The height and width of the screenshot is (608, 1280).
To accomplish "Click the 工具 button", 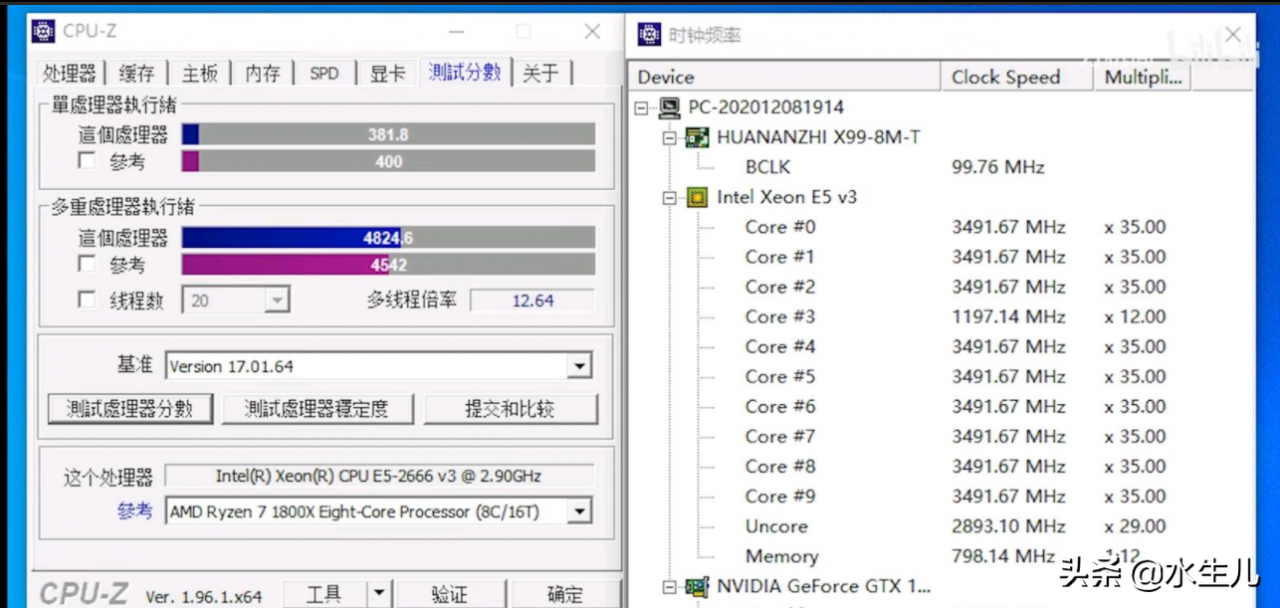I will click(324, 594).
